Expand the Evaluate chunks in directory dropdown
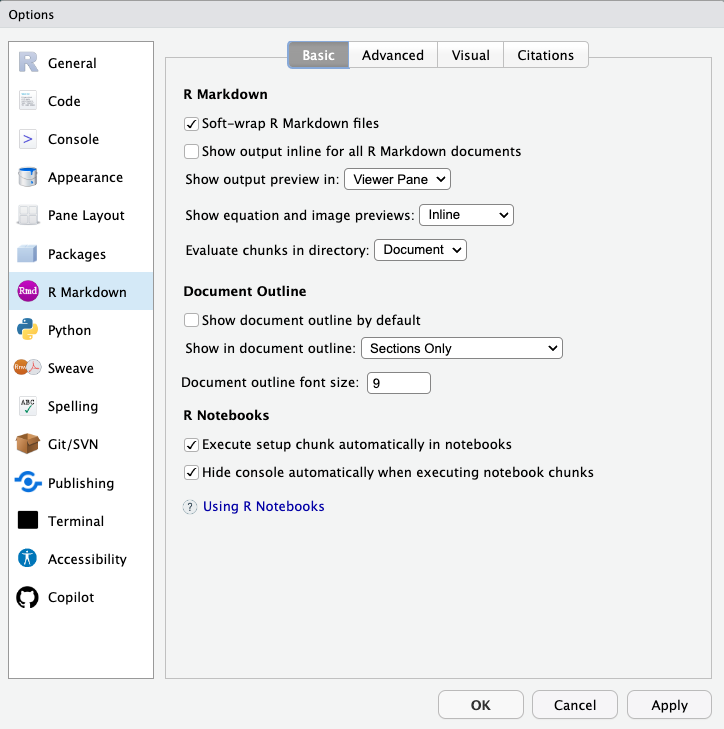This screenshot has height=729, width=724. pos(420,250)
